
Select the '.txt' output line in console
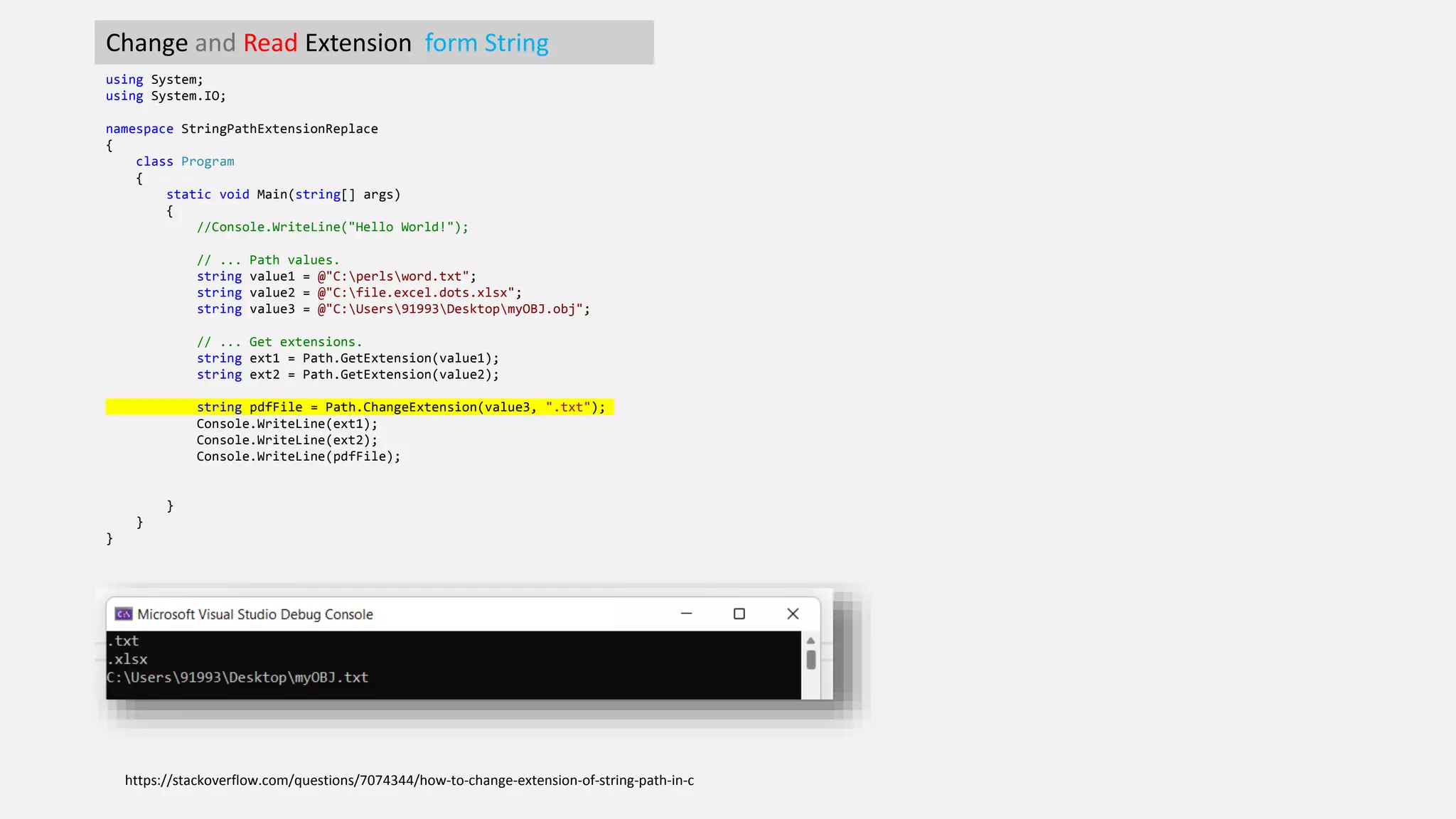[x=124, y=641]
